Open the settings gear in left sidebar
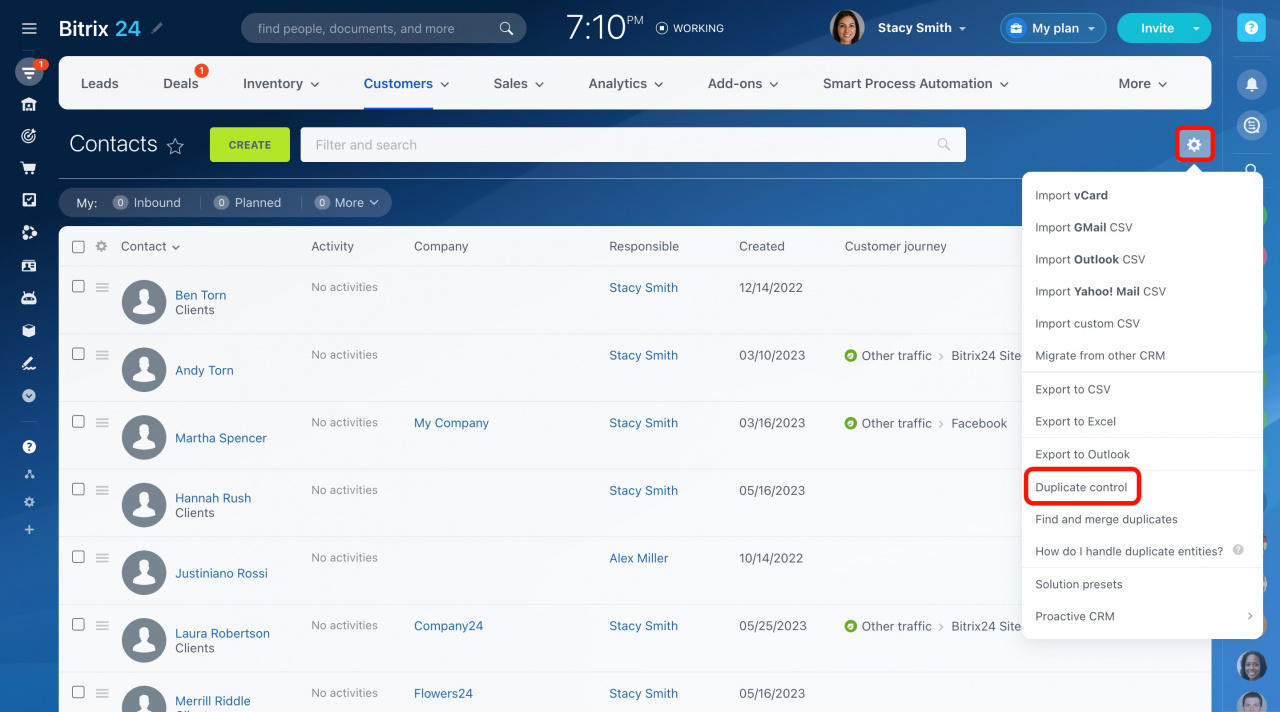The height and width of the screenshot is (712, 1280). click(x=29, y=502)
